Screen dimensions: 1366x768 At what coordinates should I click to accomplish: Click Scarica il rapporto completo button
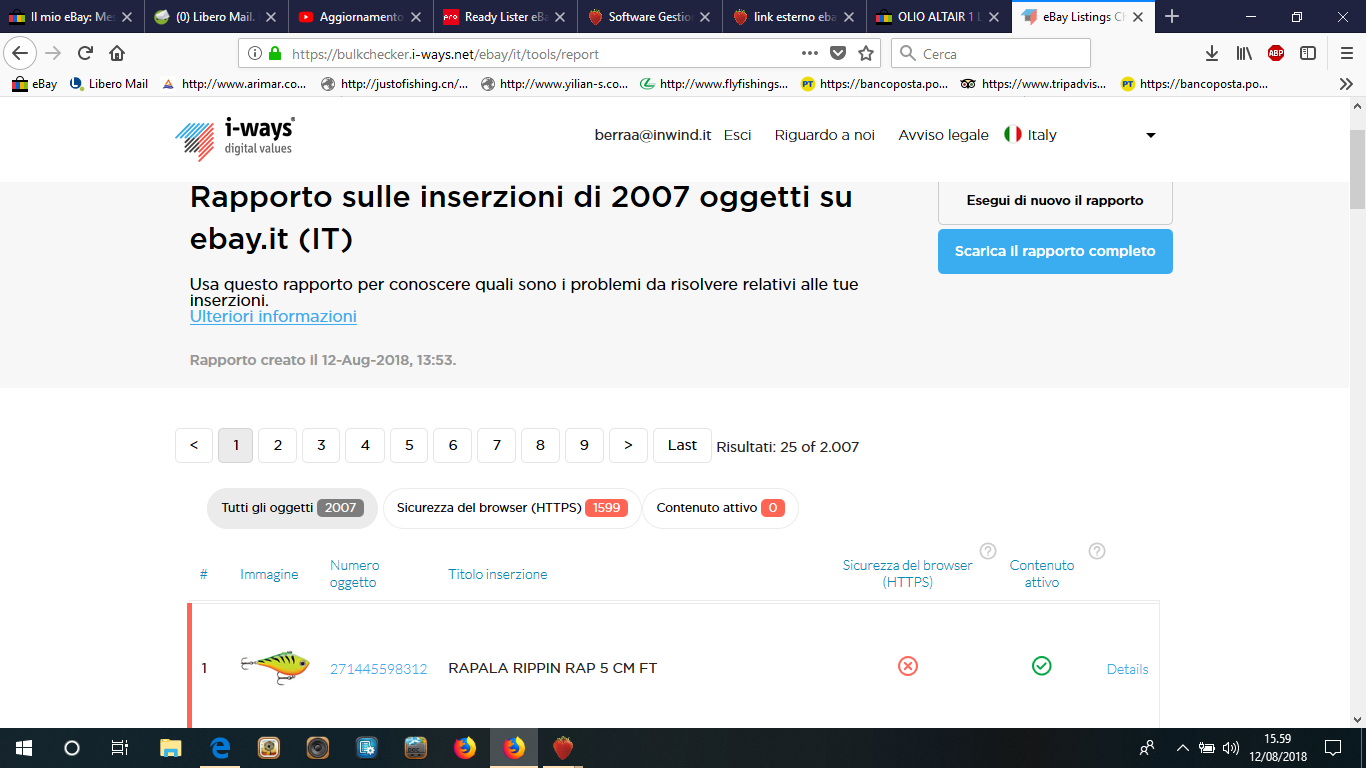coord(1055,251)
